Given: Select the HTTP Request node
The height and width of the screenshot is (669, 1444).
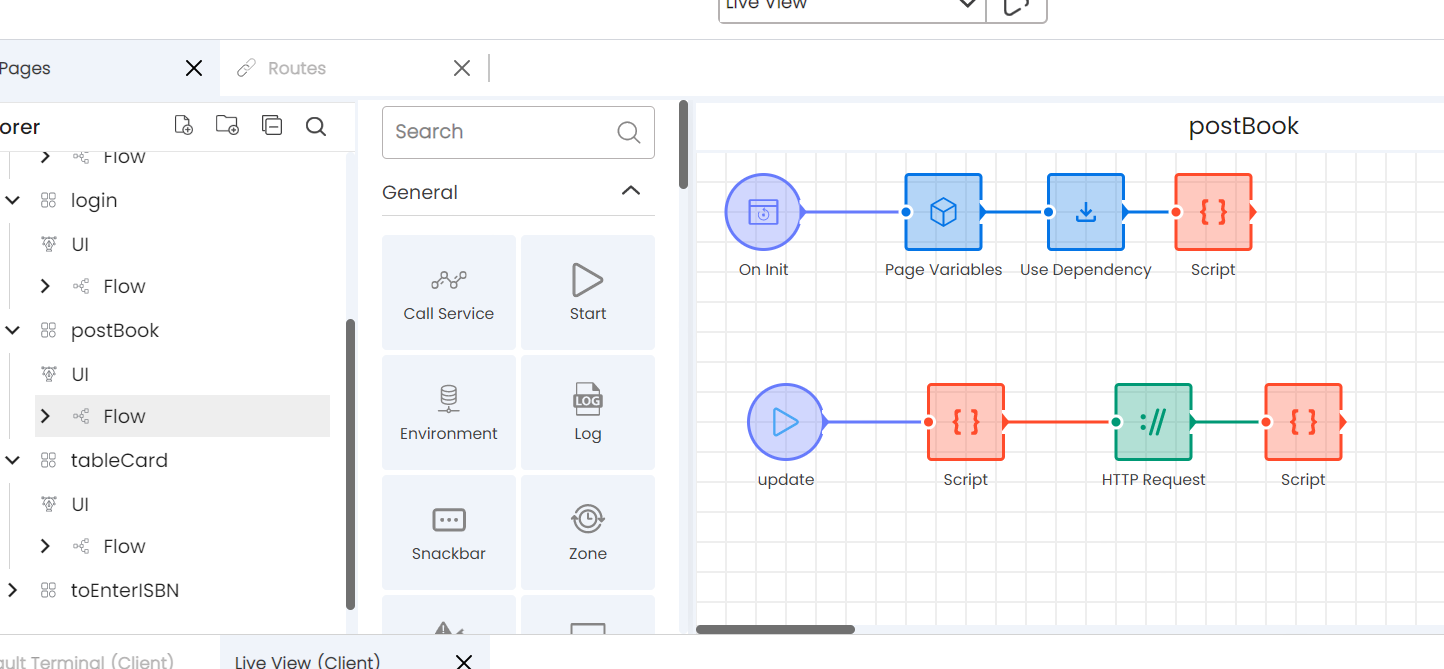Looking at the screenshot, I should [1153, 422].
